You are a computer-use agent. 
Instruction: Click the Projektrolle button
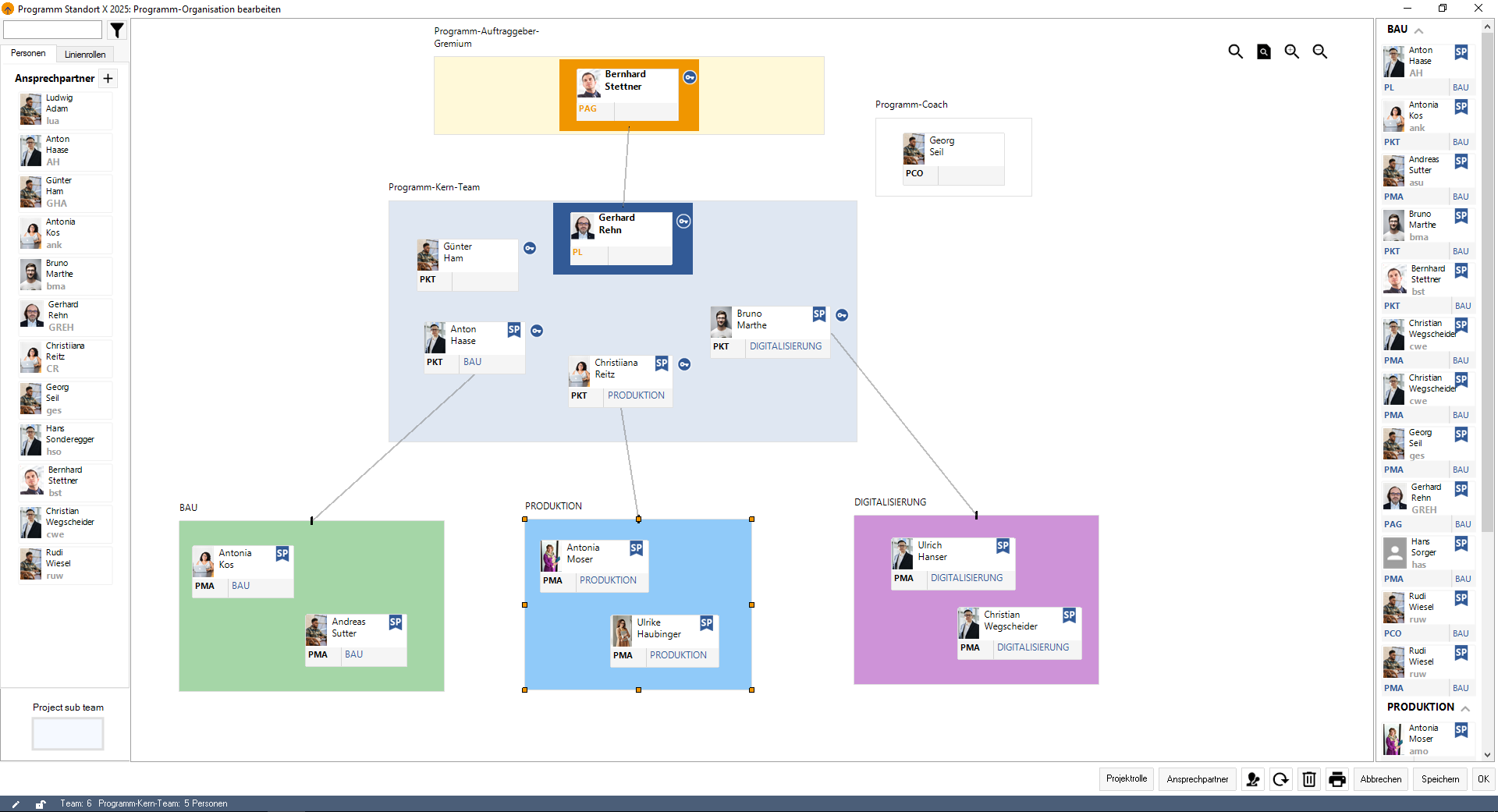click(x=1127, y=779)
